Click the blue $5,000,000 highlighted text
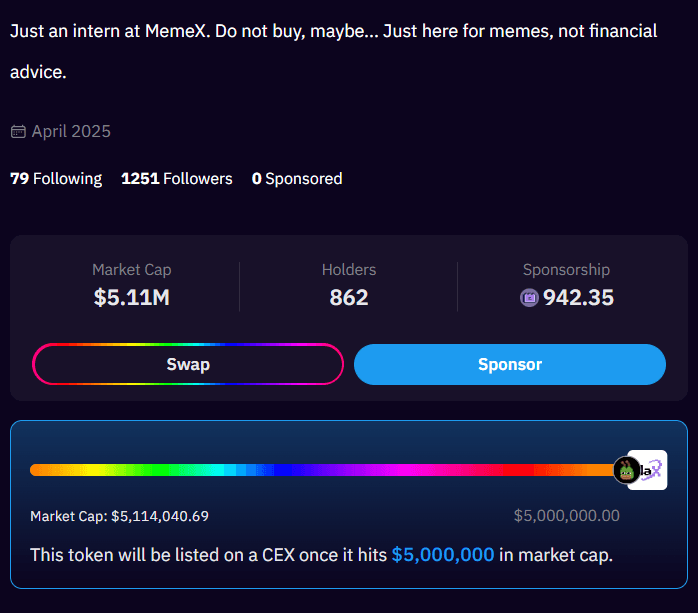698x613 pixels. (442, 554)
